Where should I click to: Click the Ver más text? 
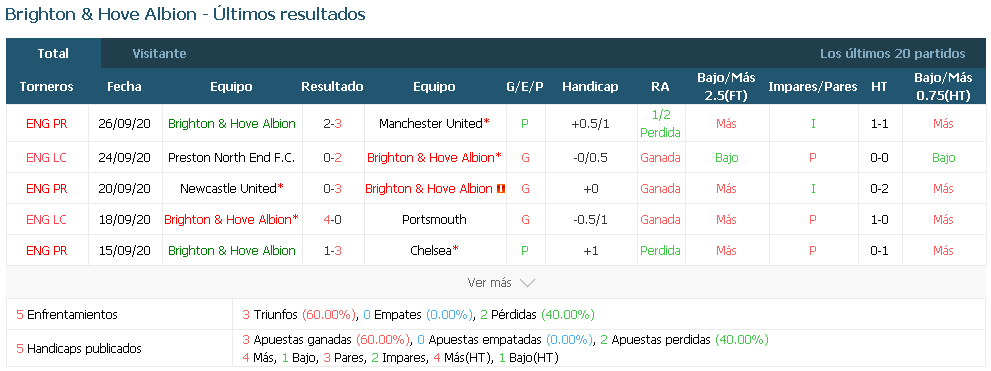pyautogui.click(x=489, y=283)
